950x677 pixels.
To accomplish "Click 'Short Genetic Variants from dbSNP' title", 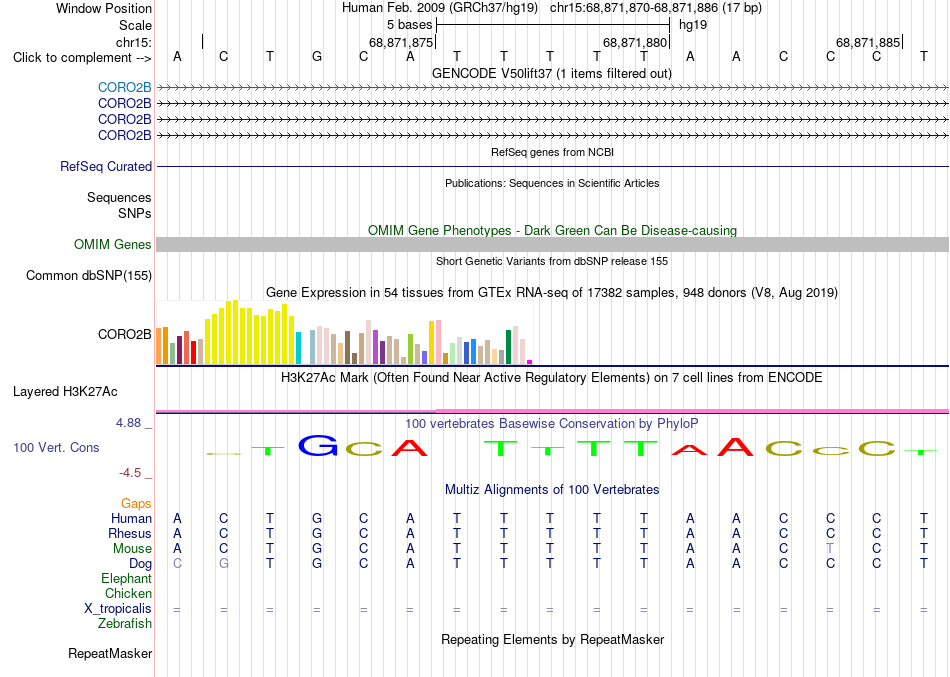I will (x=552, y=261).
